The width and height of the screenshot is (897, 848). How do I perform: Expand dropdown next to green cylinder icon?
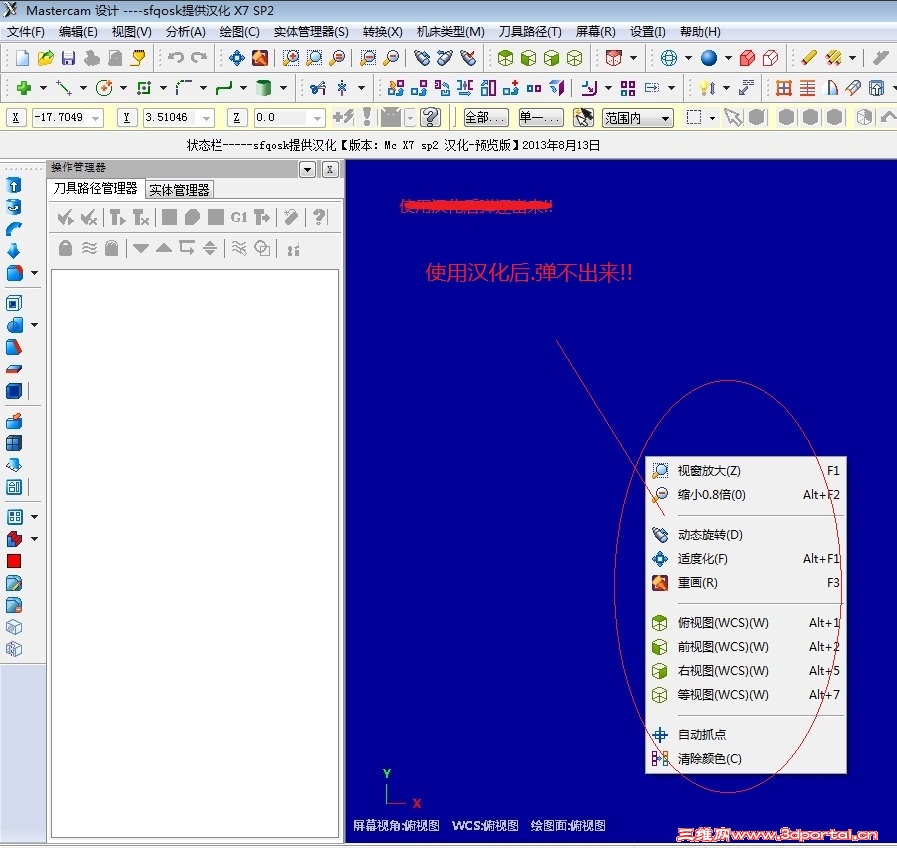point(283,88)
